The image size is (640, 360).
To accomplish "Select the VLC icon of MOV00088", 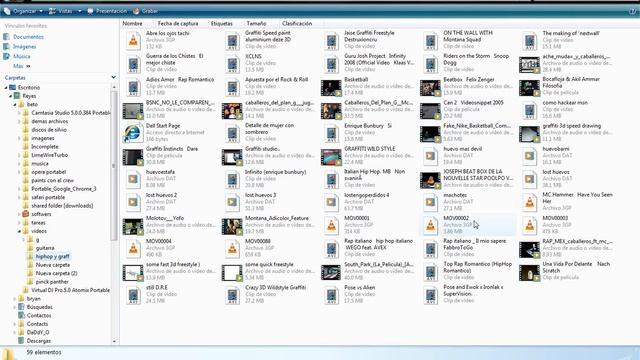I will pos(233,249).
